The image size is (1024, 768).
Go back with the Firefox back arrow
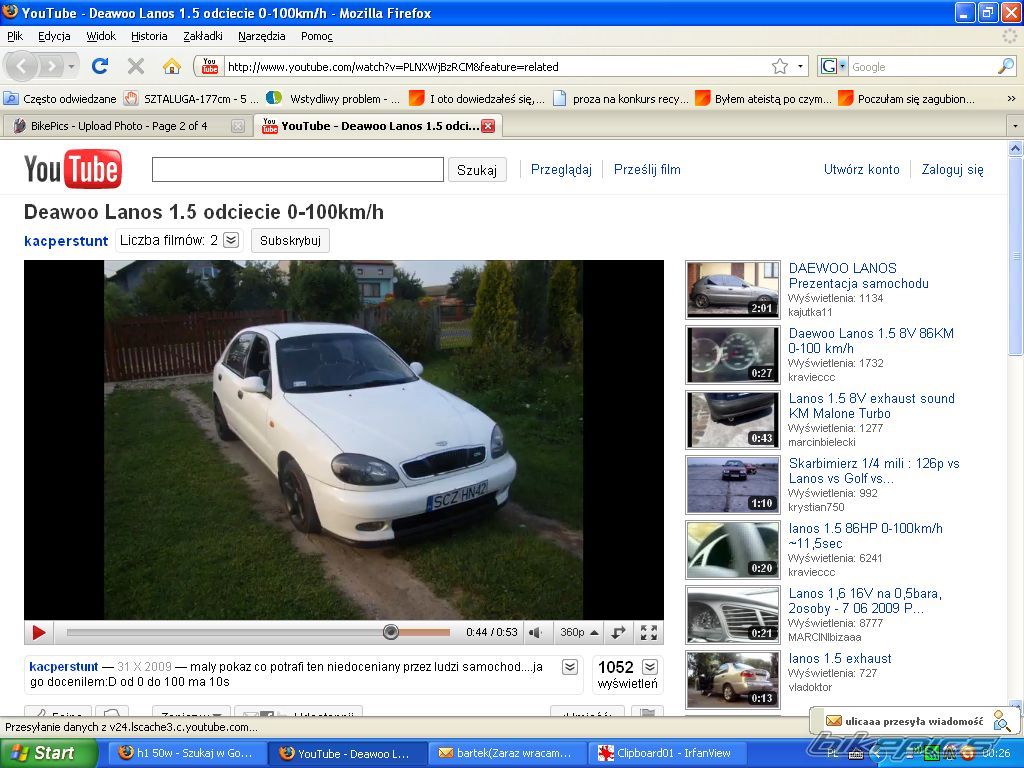[x=22, y=66]
